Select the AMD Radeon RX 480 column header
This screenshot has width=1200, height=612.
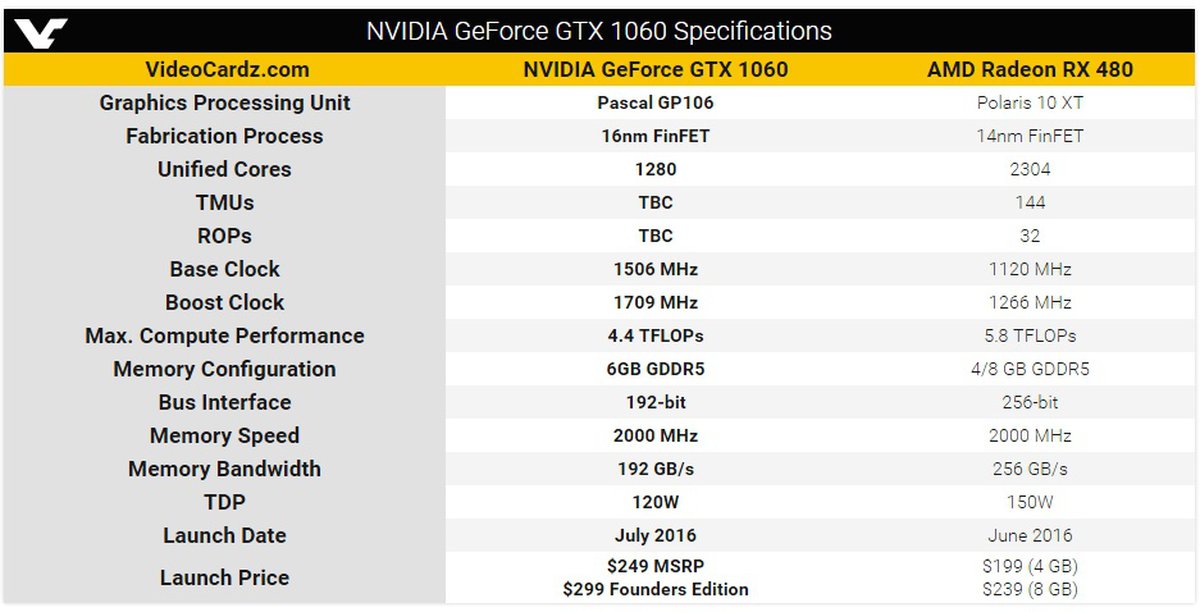(1029, 69)
